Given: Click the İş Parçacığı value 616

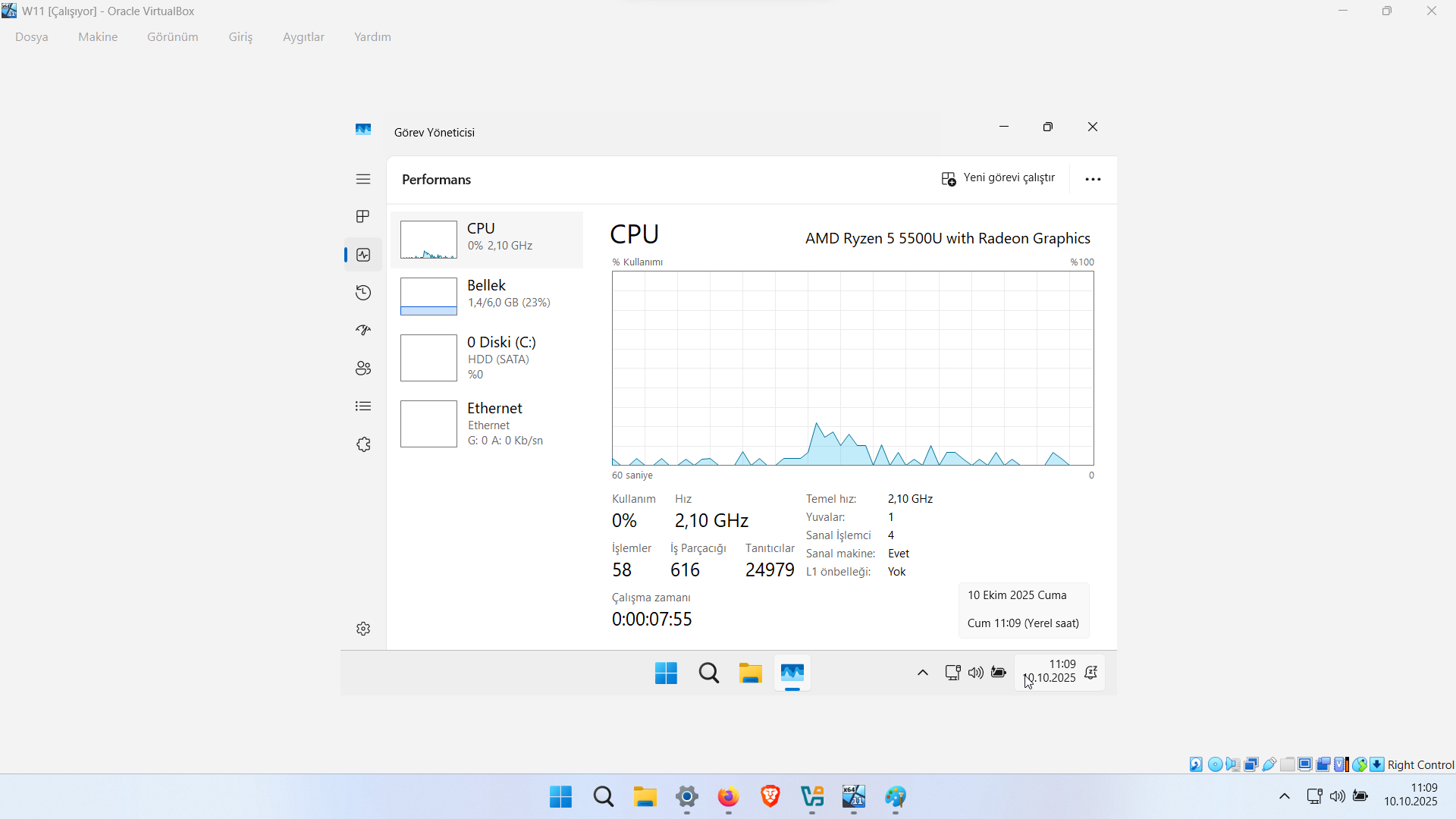Looking at the screenshot, I should [x=685, y=570].
